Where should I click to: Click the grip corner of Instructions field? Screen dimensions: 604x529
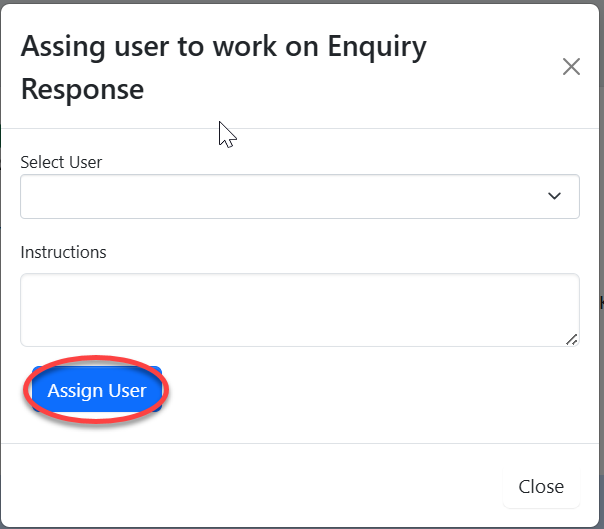click(x=571, y=339)
